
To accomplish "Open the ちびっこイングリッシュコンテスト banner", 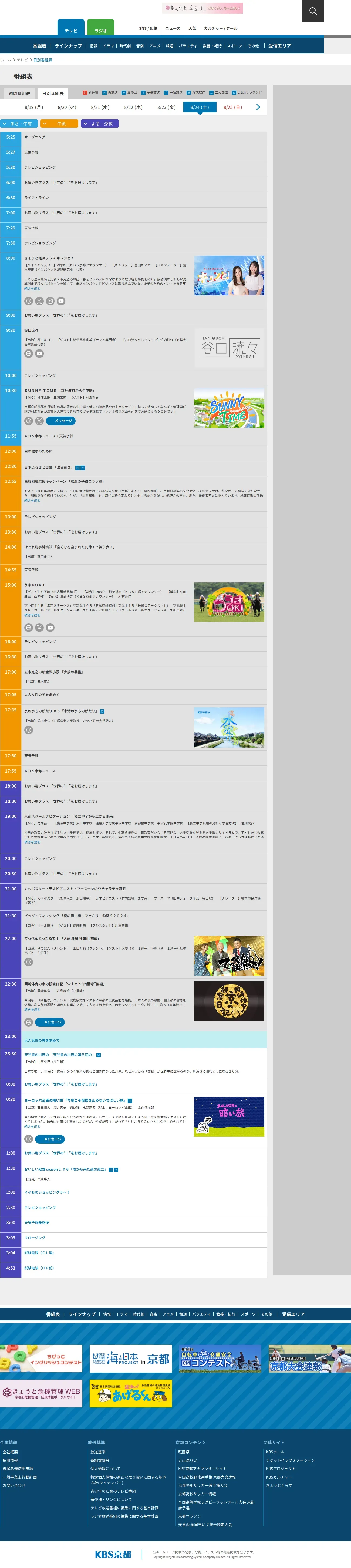I will tap(41, 1359).
